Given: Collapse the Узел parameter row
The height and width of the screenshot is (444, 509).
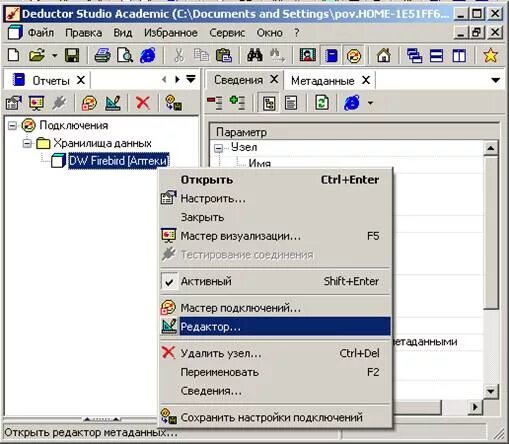Looking at the screenshot, I should (218, 148).
